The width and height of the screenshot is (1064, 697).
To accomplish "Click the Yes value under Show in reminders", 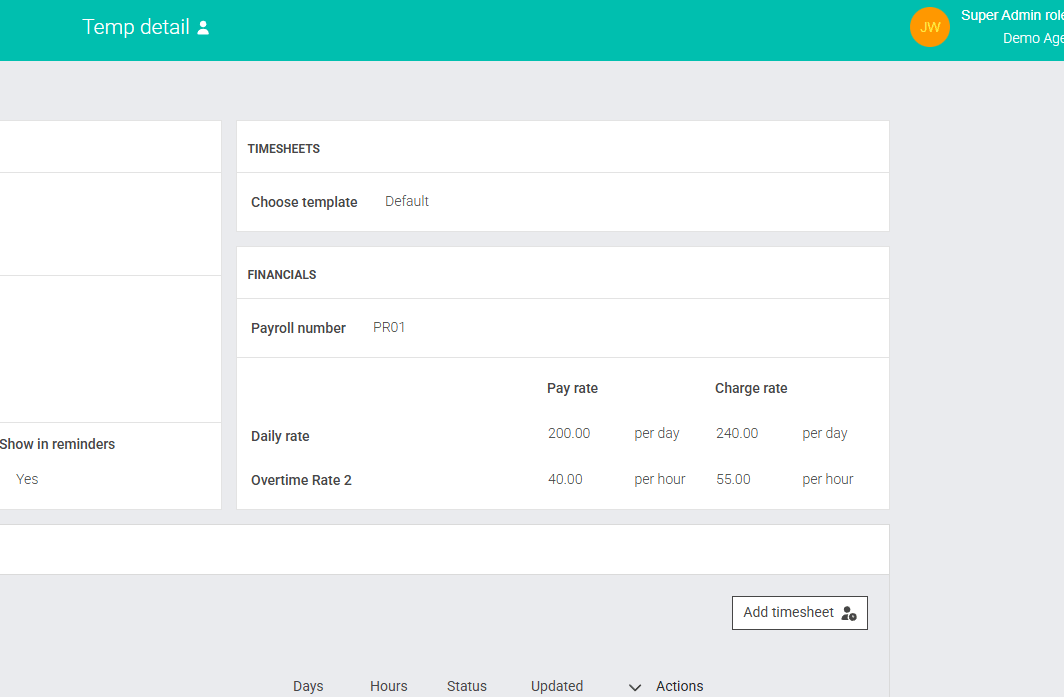I will pos(27,479).
